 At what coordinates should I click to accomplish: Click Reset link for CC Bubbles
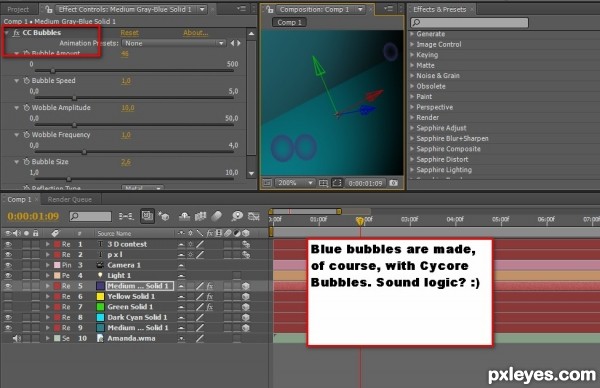[x=130, y=33]
